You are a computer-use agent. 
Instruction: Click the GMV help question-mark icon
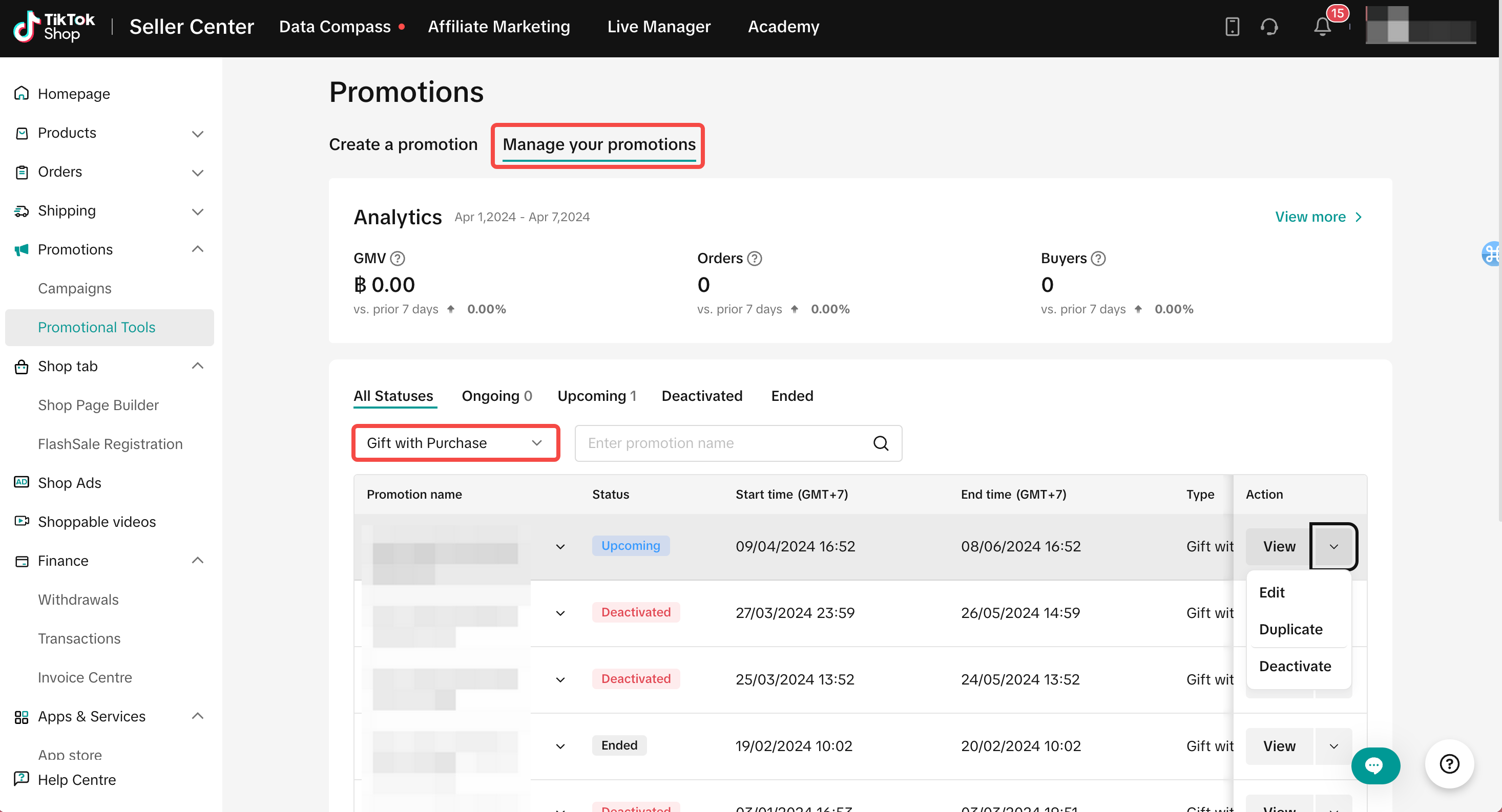click(x=398, y=258)
